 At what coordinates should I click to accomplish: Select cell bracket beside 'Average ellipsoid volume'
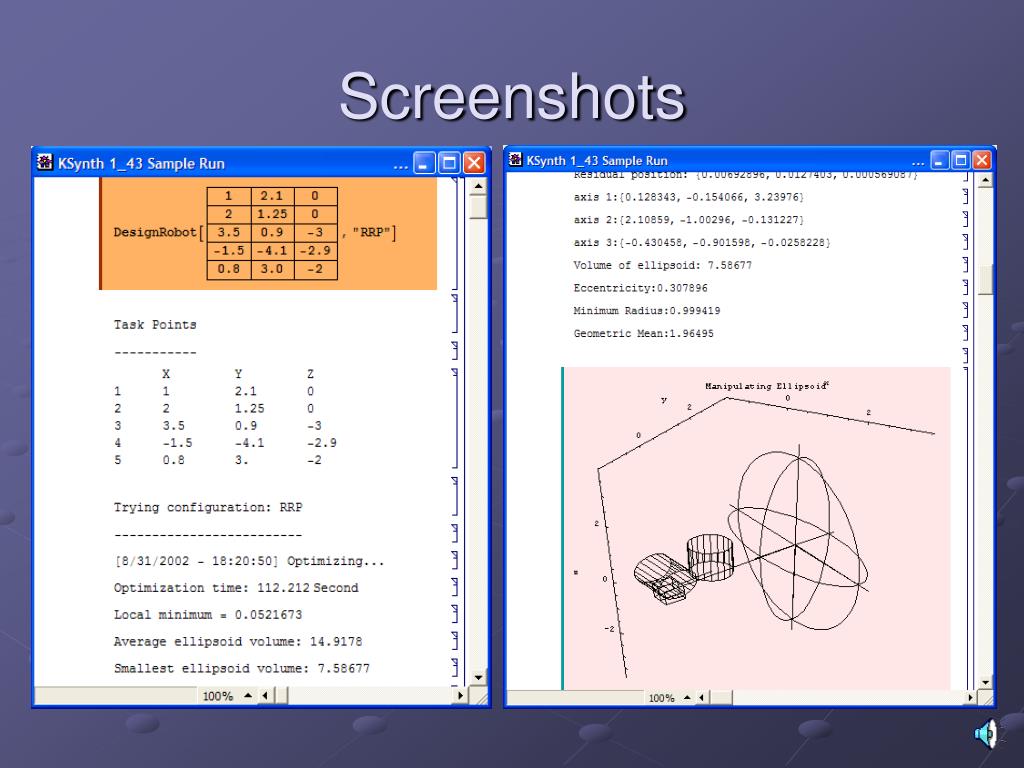click(455, 640)
